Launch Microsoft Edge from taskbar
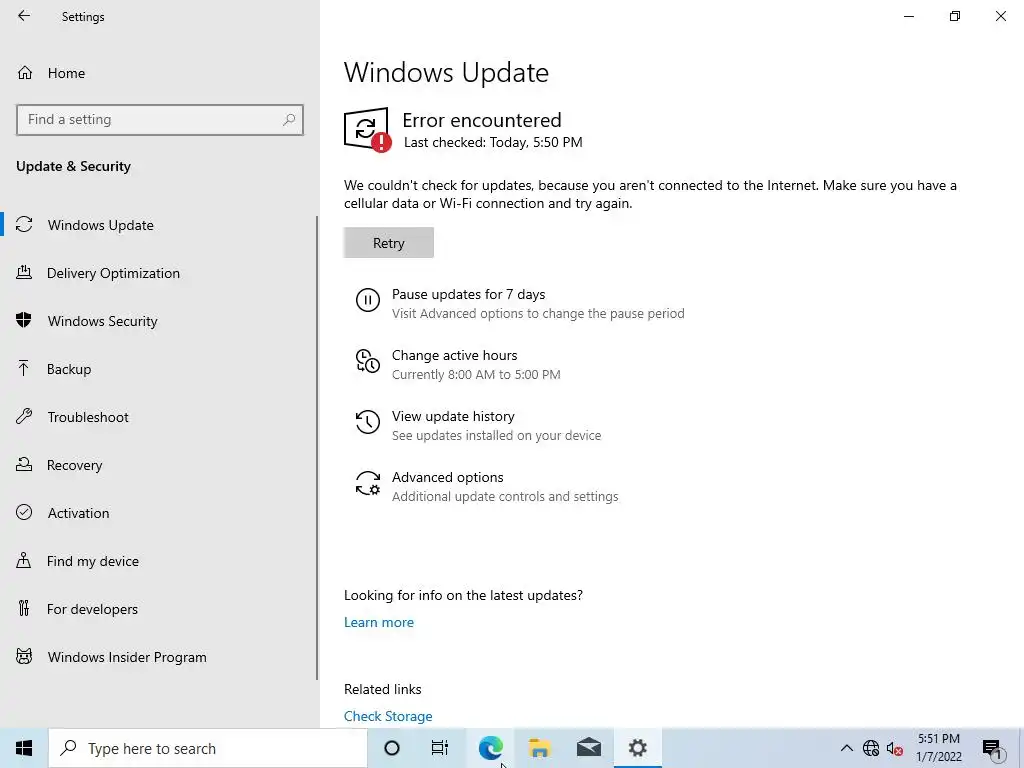 [490, 748]
